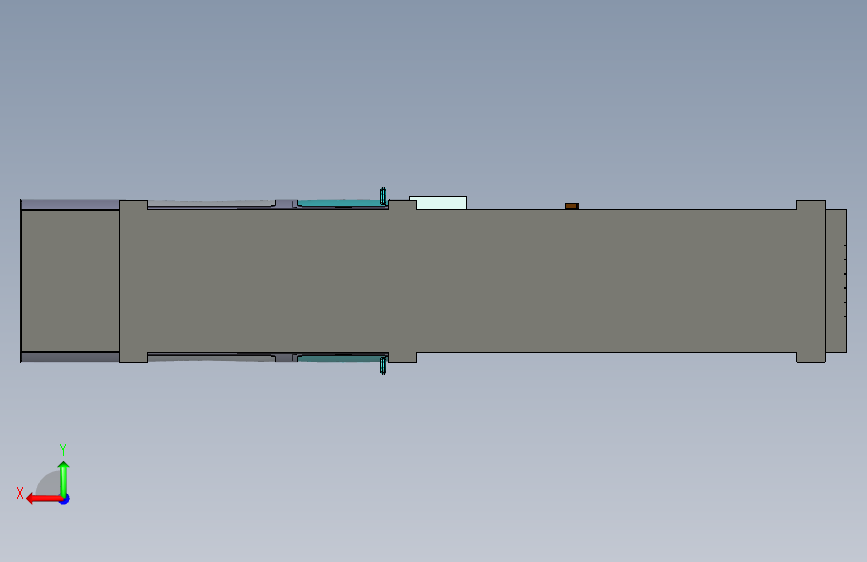Select the teal ring above the middle flange
The height and width of the screenshot is (562, 867).
tap(383, 196)
